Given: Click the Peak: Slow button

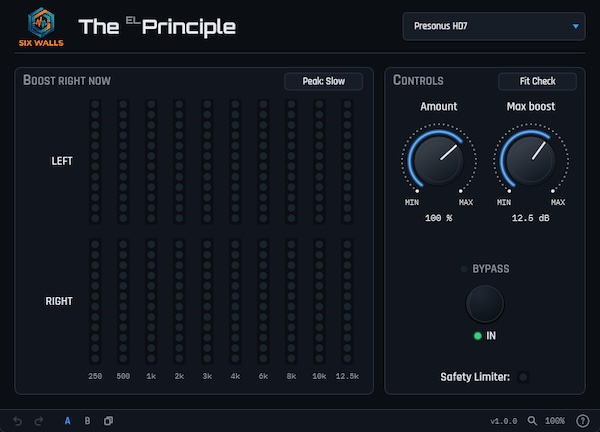Looking at the screenshot, I should pos(323,81).
